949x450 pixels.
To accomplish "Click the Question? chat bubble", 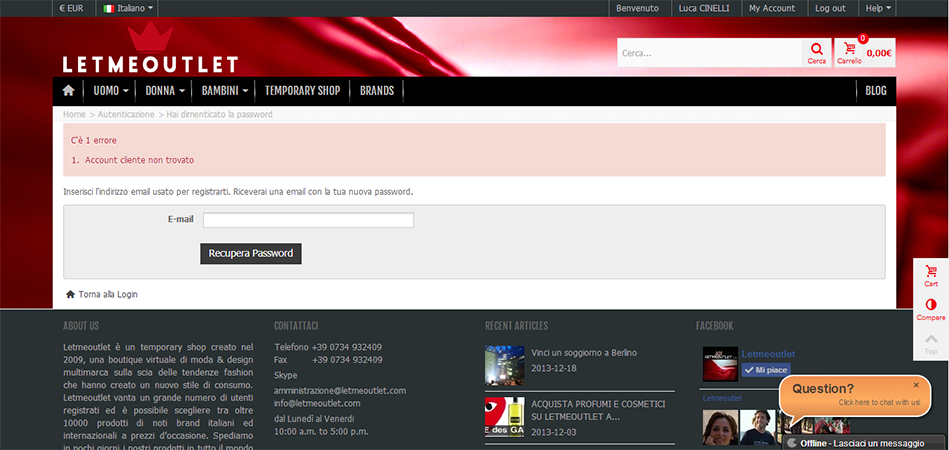I will point(855,396).
